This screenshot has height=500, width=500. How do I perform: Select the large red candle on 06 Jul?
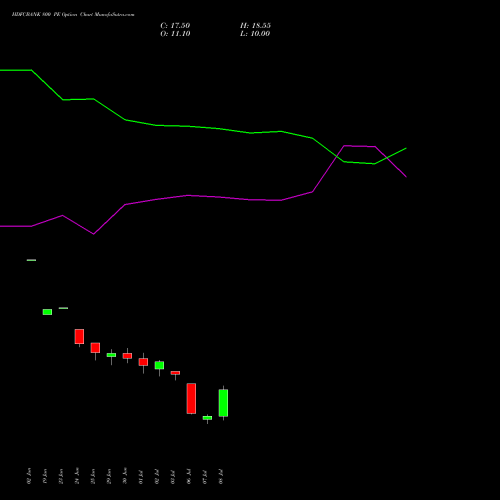tap(191, 398)
